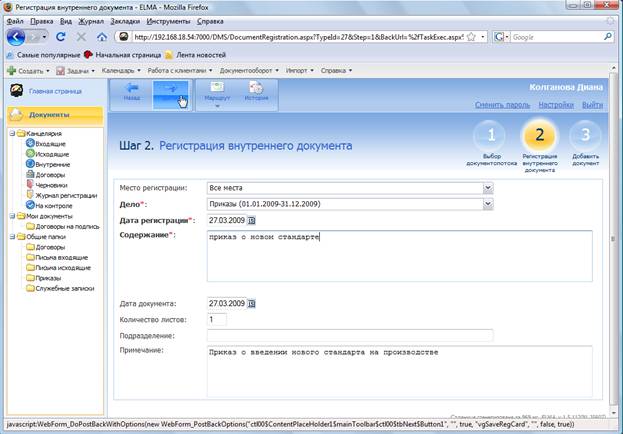Open the Firefox 'Файл' menu
This screenshot has width=623, height=434.
(x=15, y=21)
